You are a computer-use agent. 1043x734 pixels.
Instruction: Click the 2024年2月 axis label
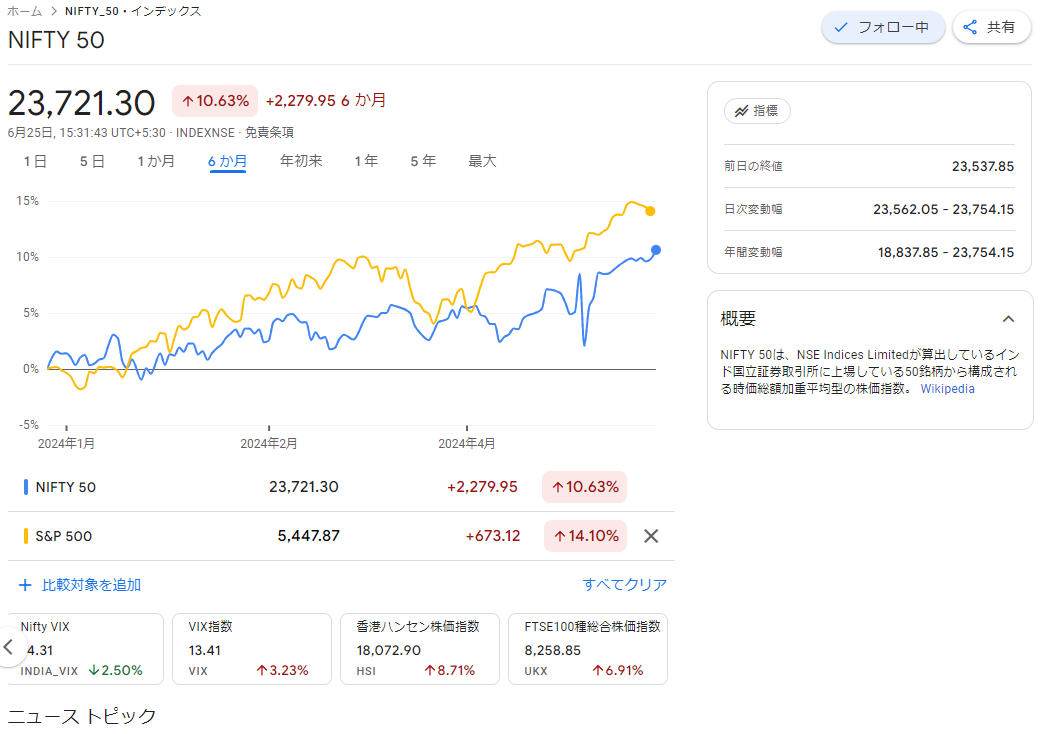(269, 443)
